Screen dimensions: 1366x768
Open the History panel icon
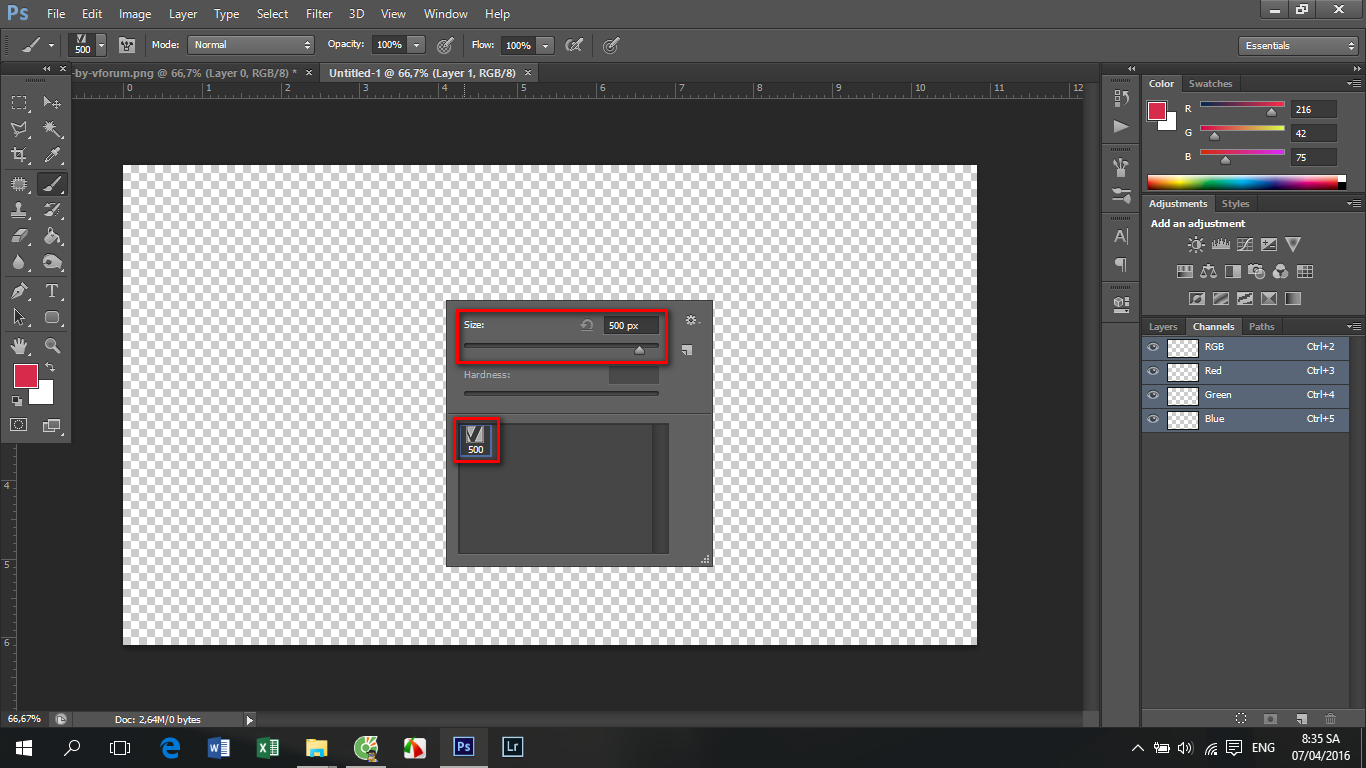point(1121,99)
